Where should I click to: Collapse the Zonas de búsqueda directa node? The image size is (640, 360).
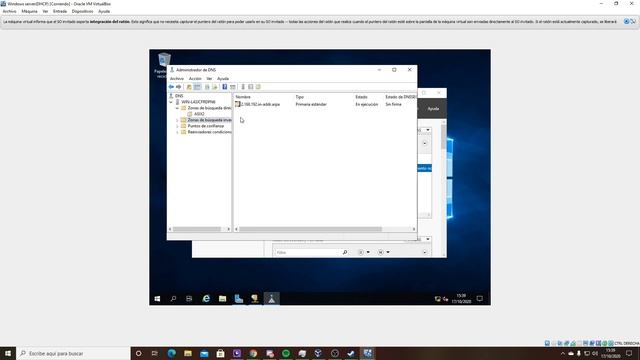[177, 108]
